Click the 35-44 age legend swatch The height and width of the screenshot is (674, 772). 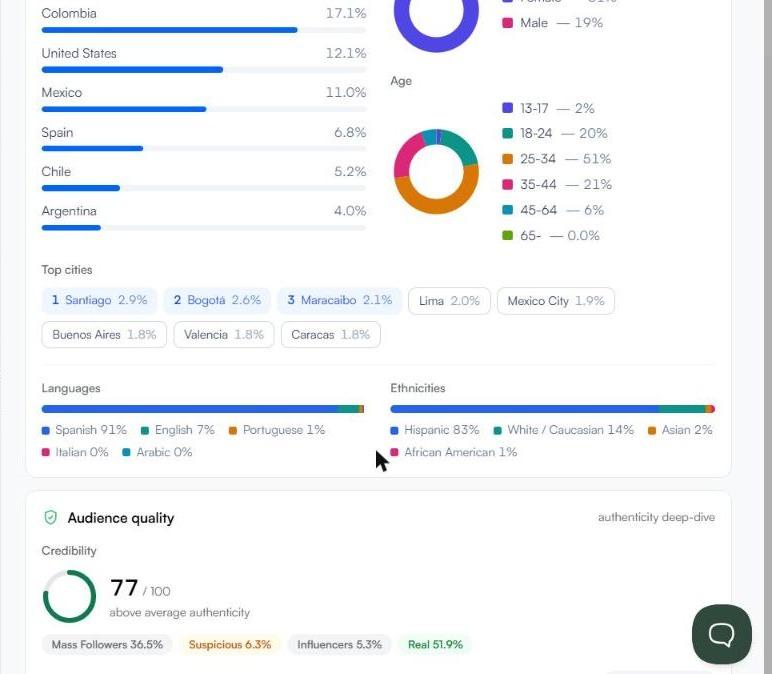click(507, 185)
